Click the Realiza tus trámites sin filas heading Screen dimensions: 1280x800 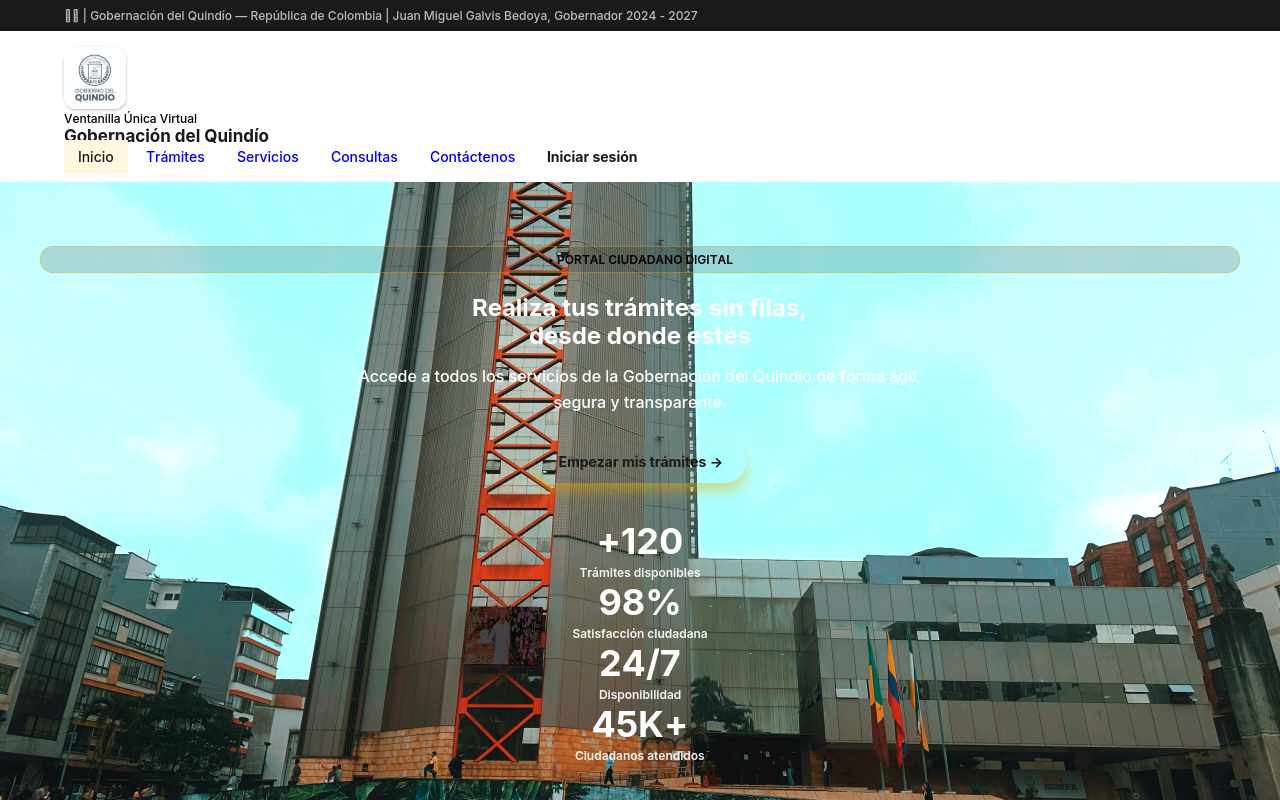click(640, 322)
